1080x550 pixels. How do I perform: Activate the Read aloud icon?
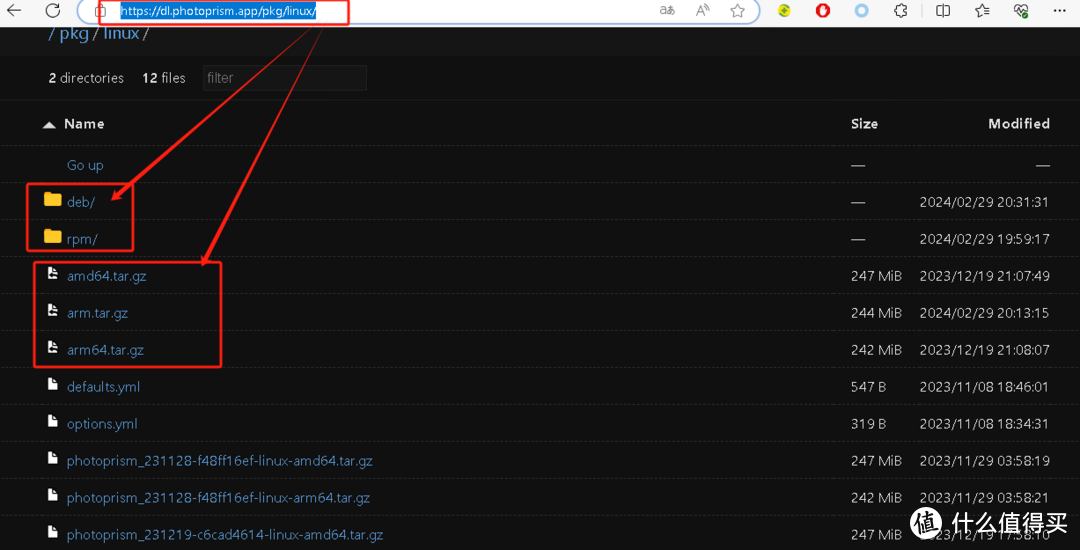[703, 10]
